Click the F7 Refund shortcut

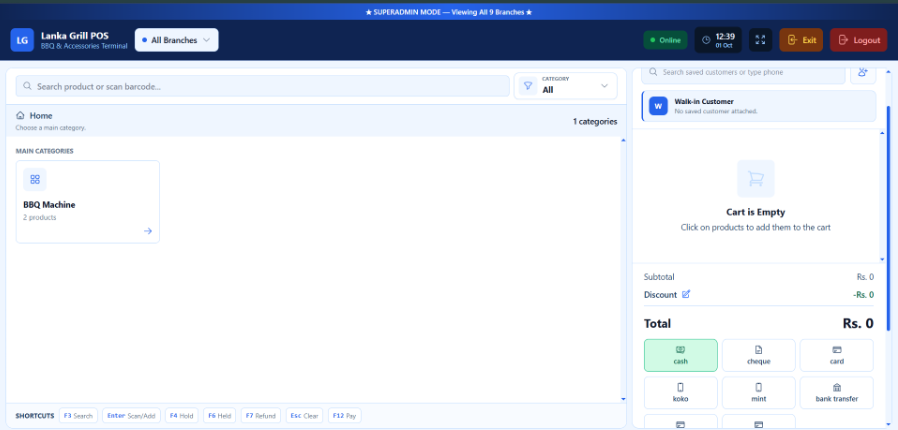261,416
